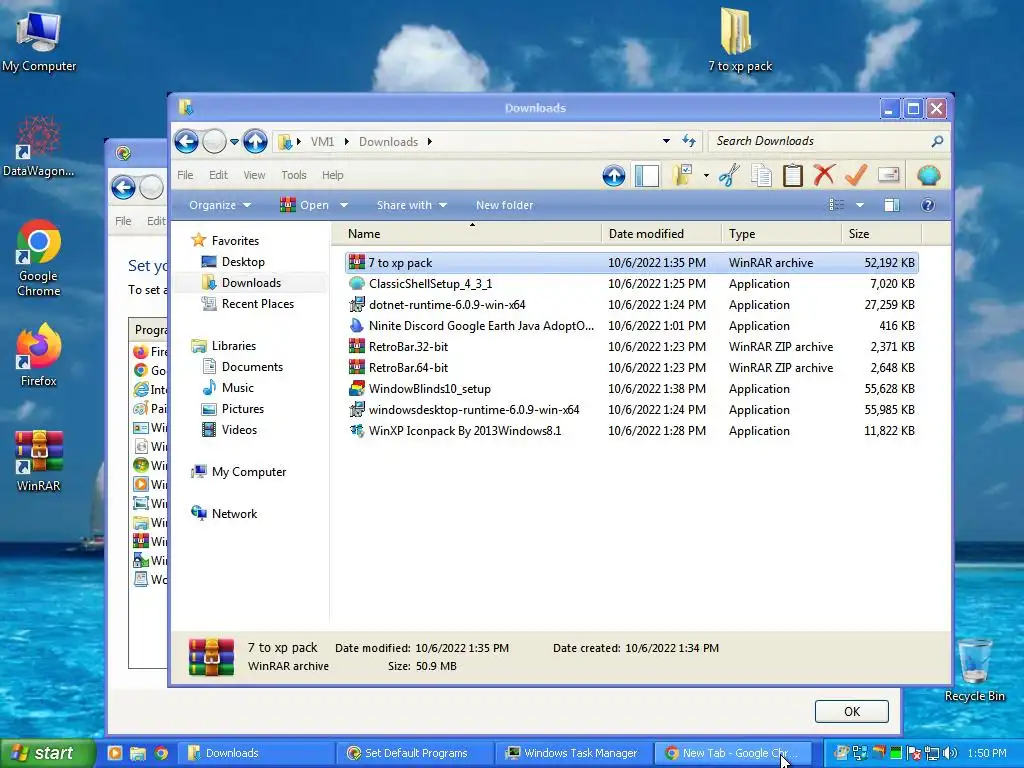Viewport: 1024px width, 768px height.
Task: Click the Up folder arrow beside address bar
Action: 255,141
